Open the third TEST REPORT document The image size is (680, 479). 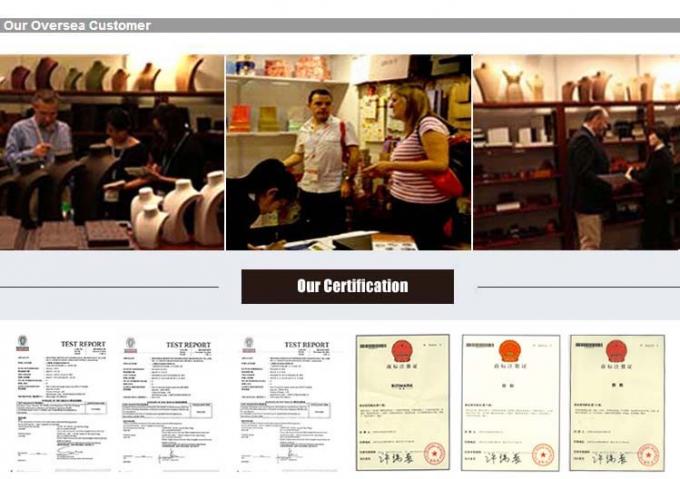[x=286, y=403]
